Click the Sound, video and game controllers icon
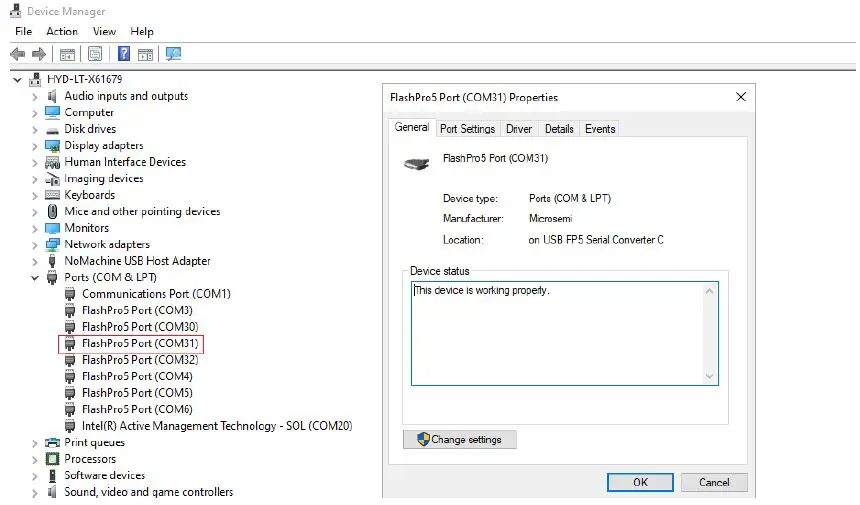 point(52,492)
